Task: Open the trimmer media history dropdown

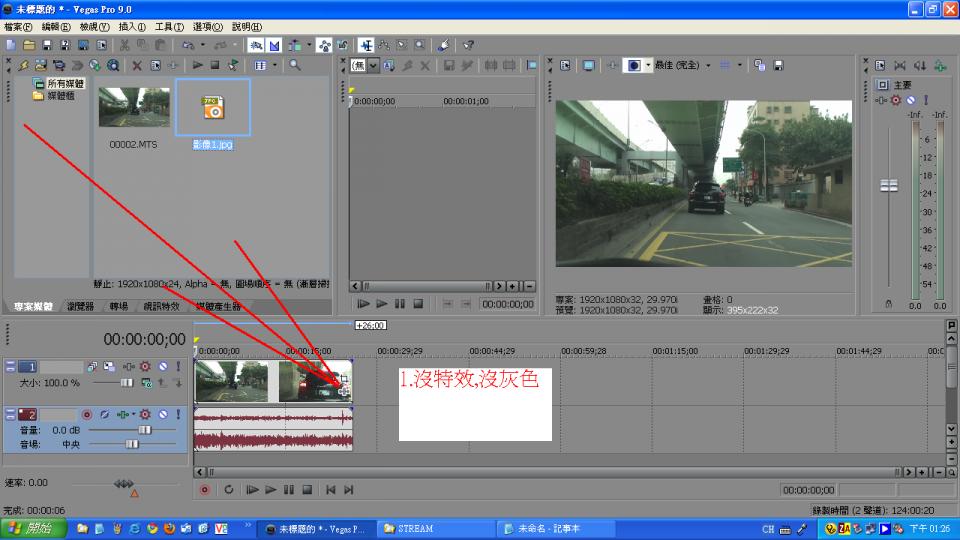Action: 374,65
